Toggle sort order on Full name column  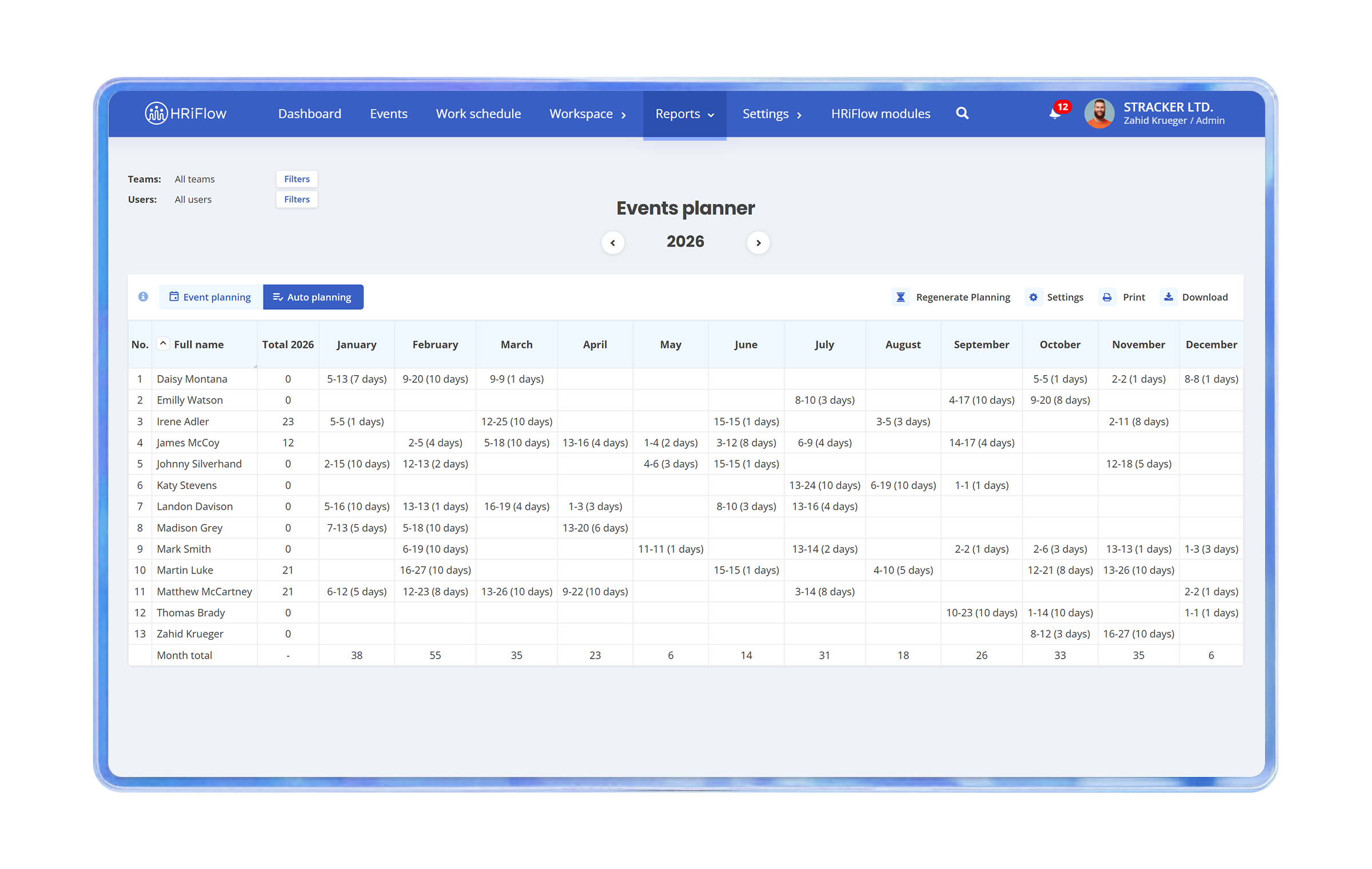[x=164, y=343]
